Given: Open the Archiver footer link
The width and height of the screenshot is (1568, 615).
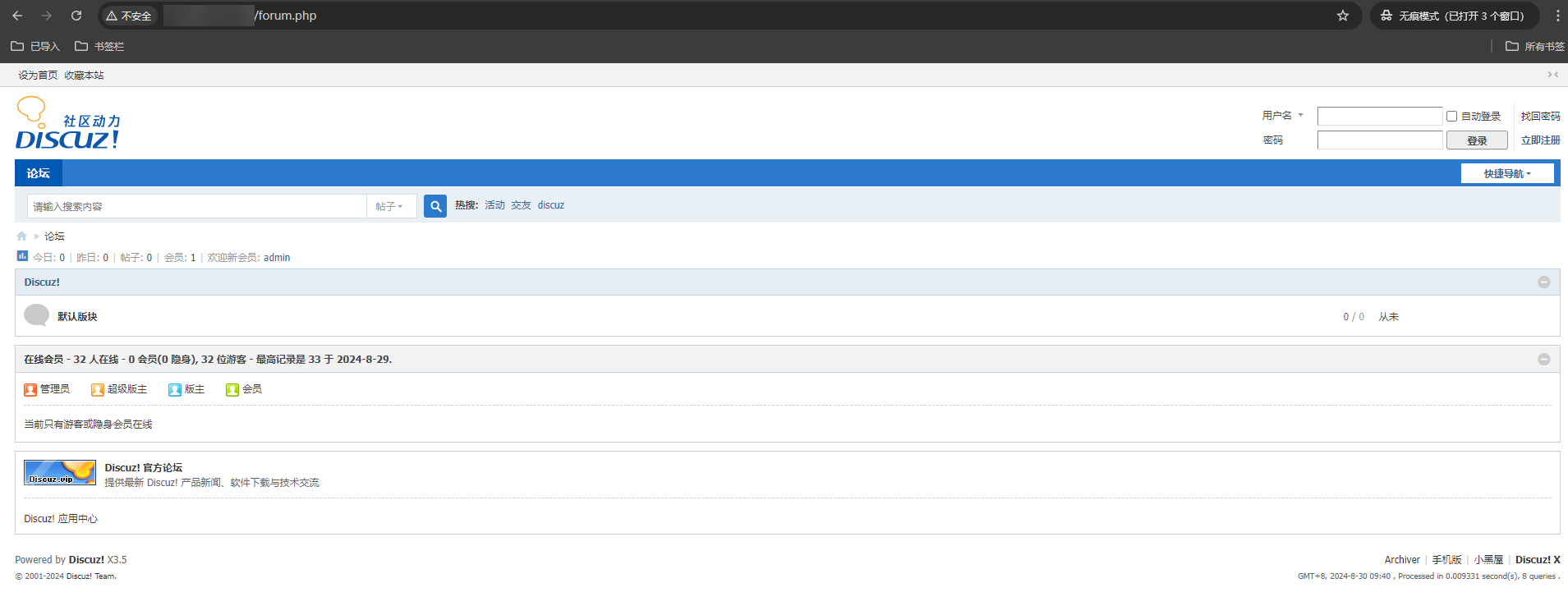Looking at the screenshot, I should [1402, 560].
